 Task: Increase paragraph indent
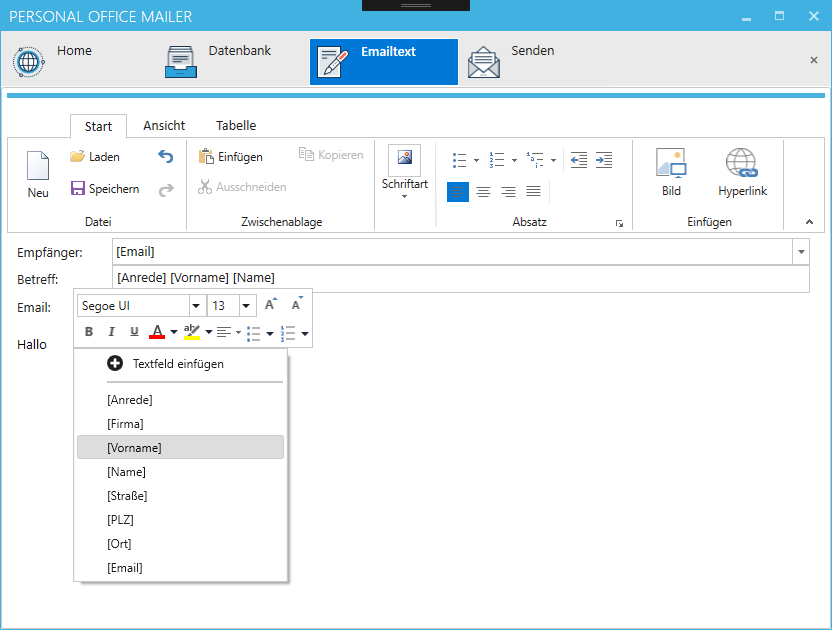[x=604, y=160]
